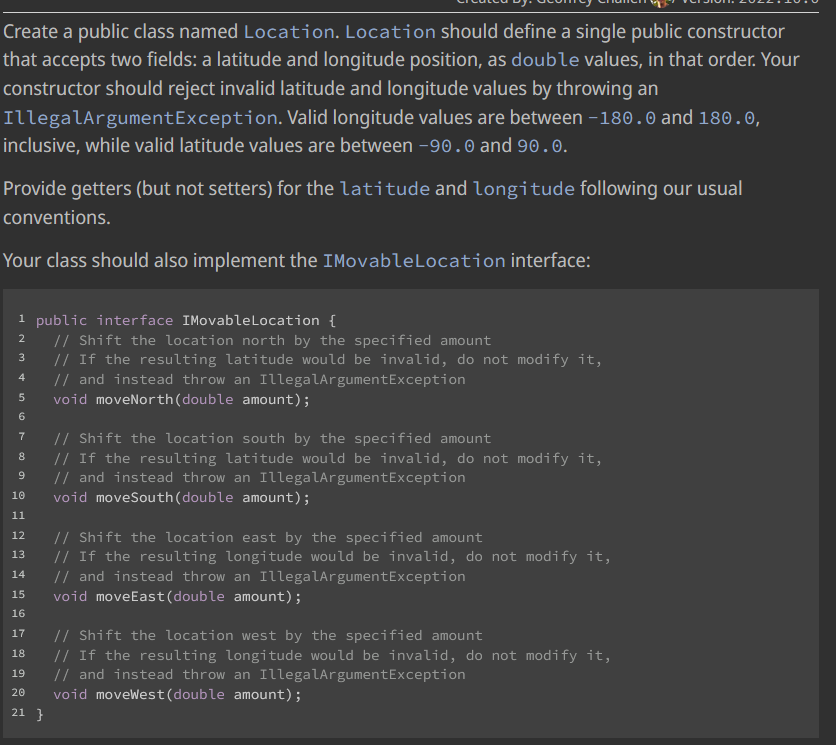The image size is (836, 745).
Task: Click the highlighted Location class name in the first paragraph
Action: [x=289, y=32]
